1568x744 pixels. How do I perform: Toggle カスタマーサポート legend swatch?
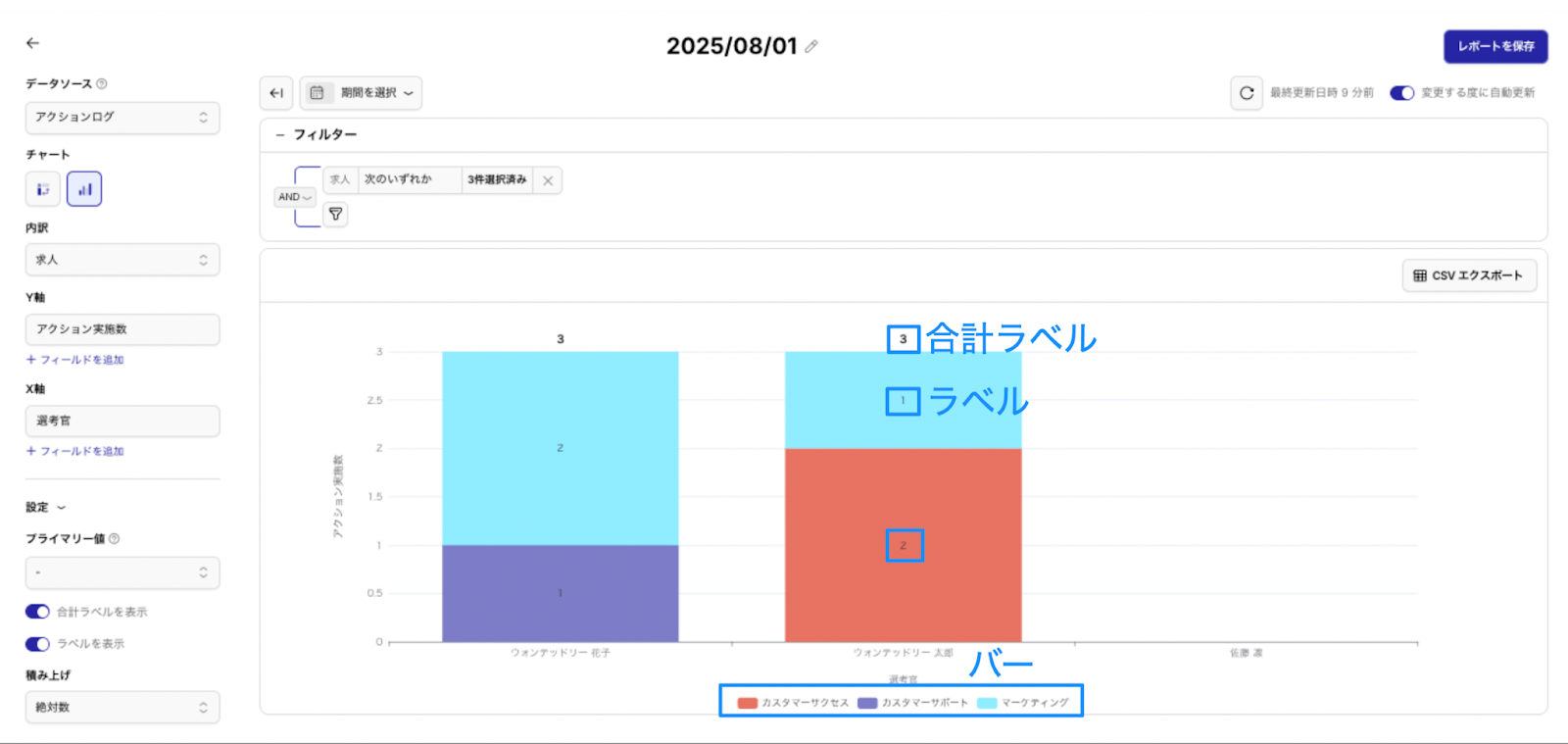[x=867, y=703]
